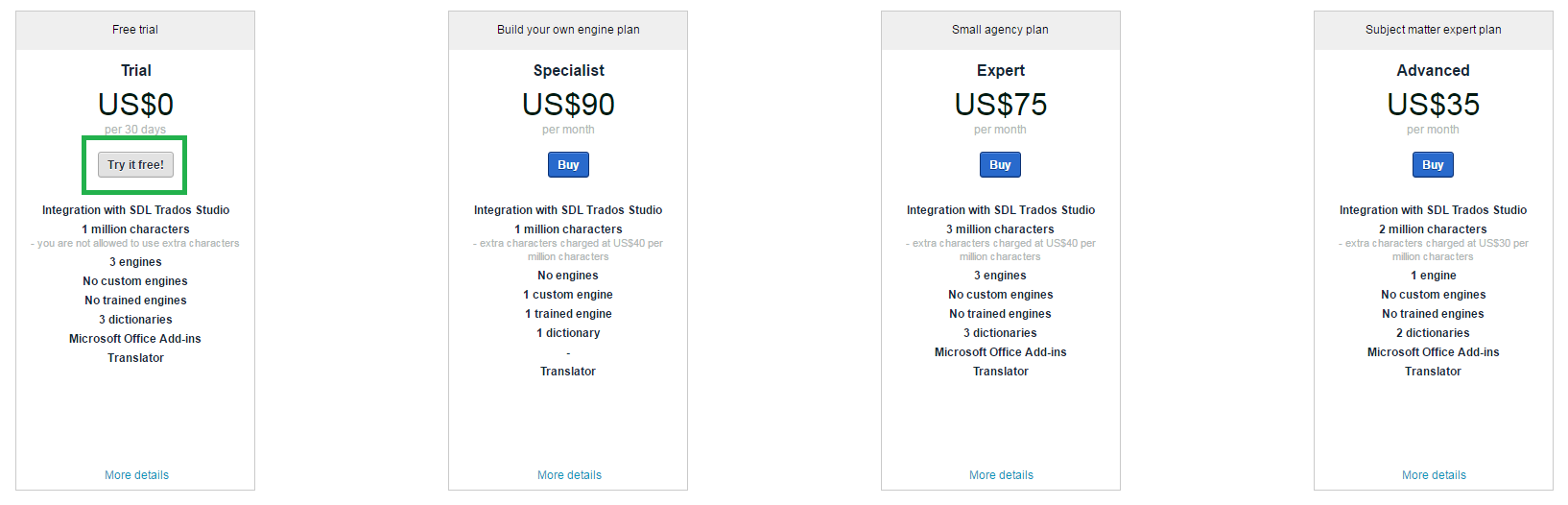
Task: View More details for the Expert plan
Action: click(x=1001, y=475)
